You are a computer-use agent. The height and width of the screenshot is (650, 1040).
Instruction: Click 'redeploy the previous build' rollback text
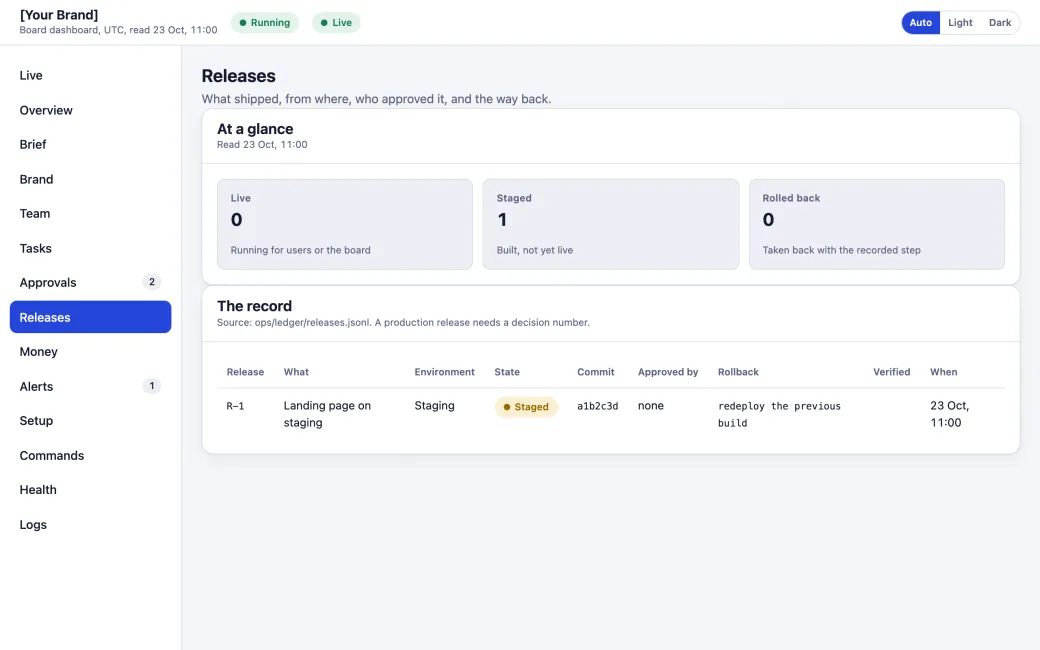[x=779, y=415]
